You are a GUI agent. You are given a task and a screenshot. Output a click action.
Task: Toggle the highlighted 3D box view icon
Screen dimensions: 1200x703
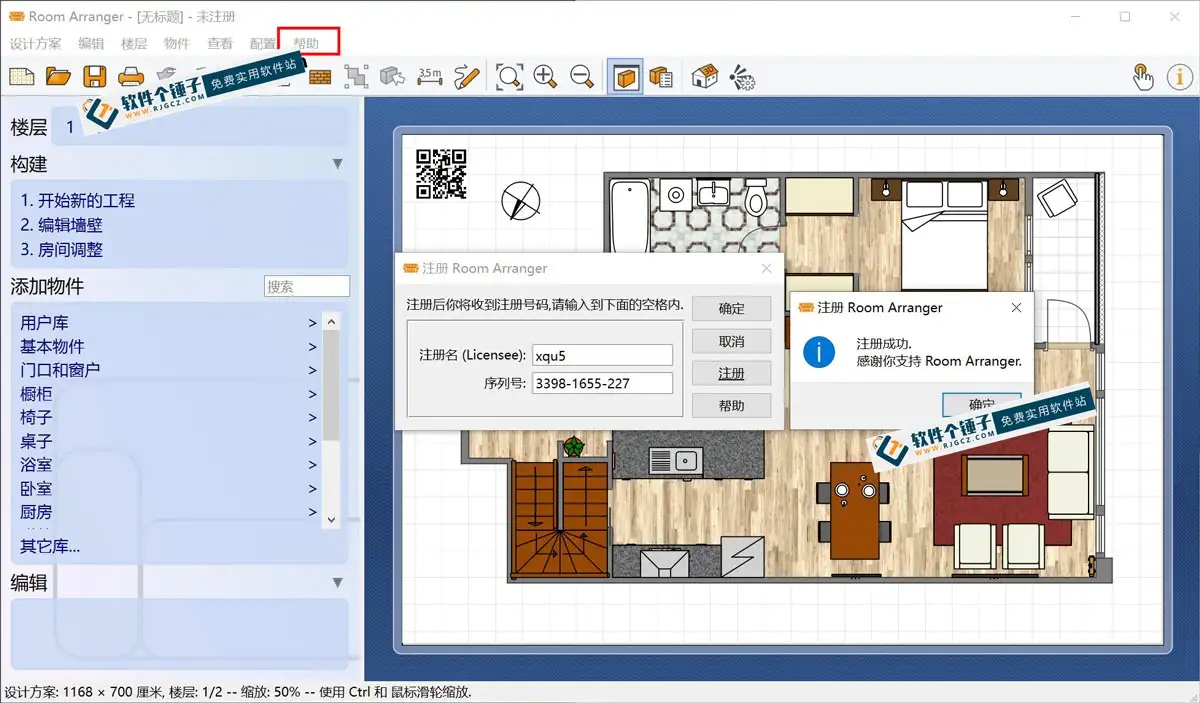pyautogui.click(x=625, y=76)
